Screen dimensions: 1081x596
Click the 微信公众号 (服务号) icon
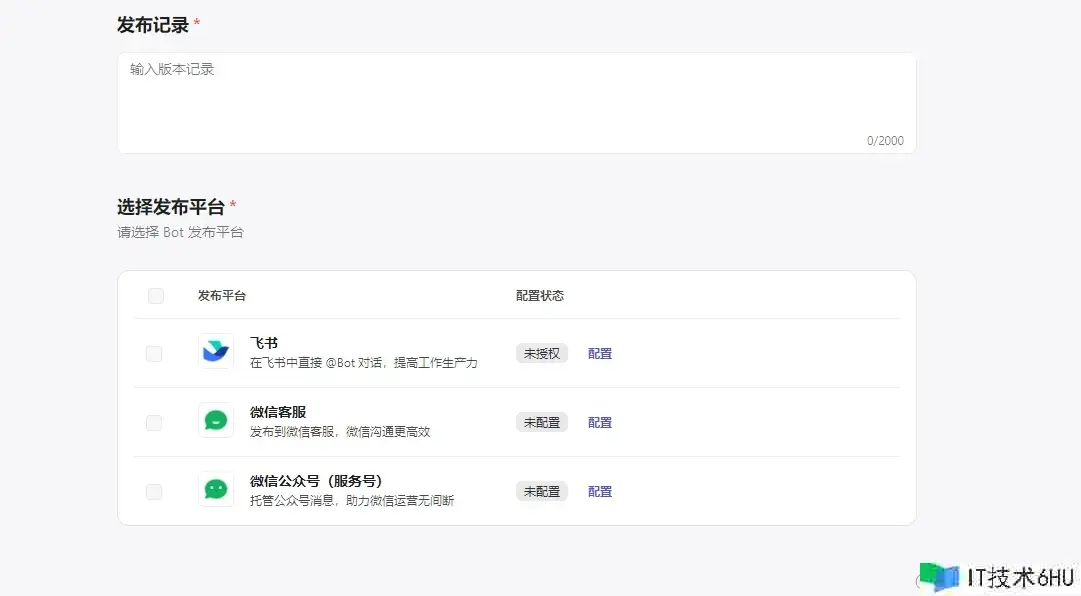[x=216, y=489]
